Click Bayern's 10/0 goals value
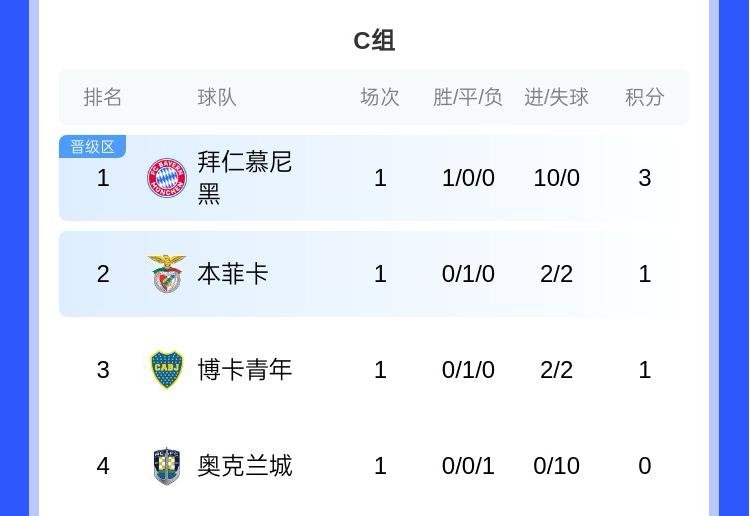This screenshot has width=750, height=516. pos(556,178)
